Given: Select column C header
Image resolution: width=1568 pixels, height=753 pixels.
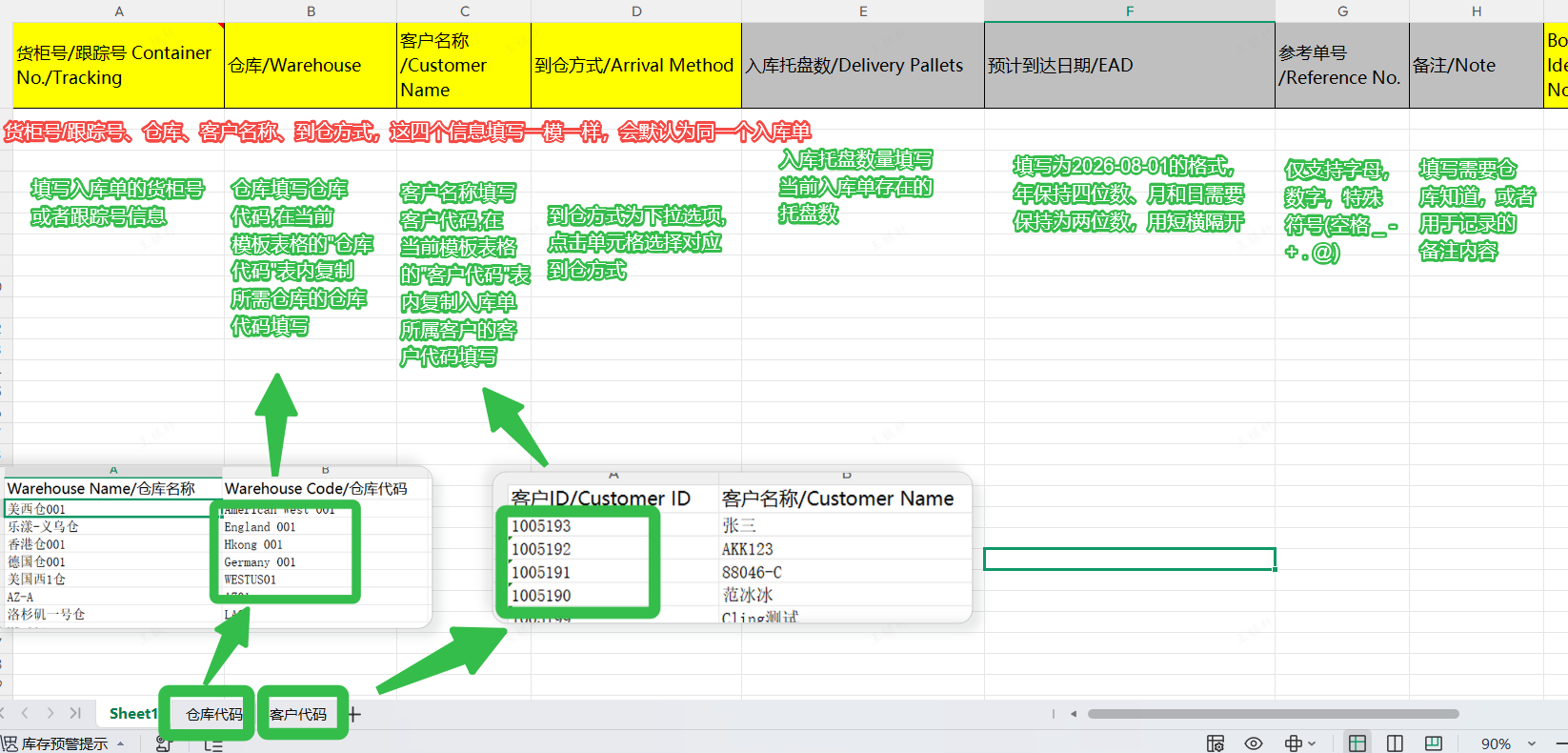Looking at the screenshot, I should pyautogui.click(x=464, y=11).
